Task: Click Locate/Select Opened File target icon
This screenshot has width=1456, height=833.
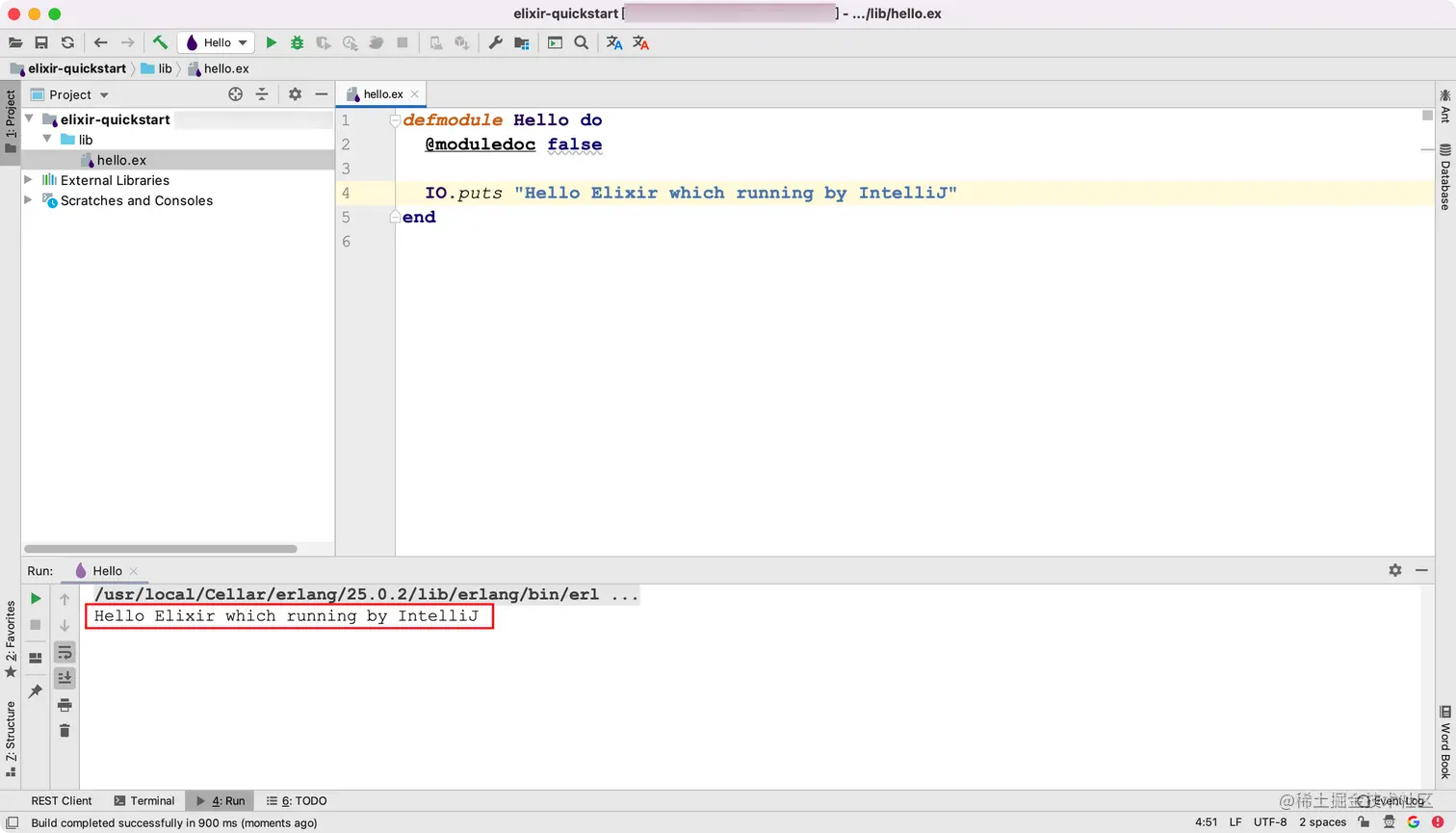Action: [236, 94]
